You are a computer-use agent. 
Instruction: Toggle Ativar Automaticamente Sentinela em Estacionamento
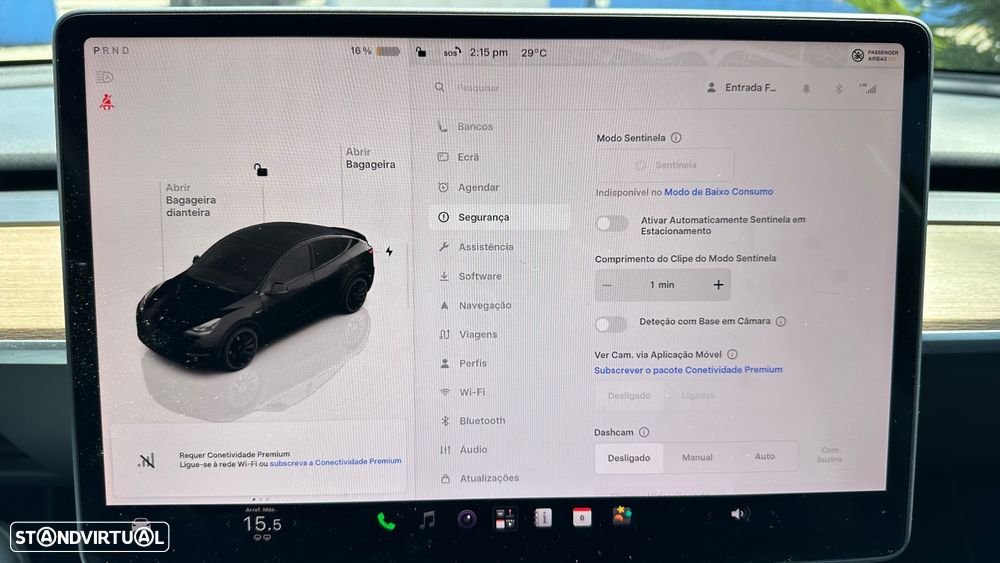click(612, 224)
